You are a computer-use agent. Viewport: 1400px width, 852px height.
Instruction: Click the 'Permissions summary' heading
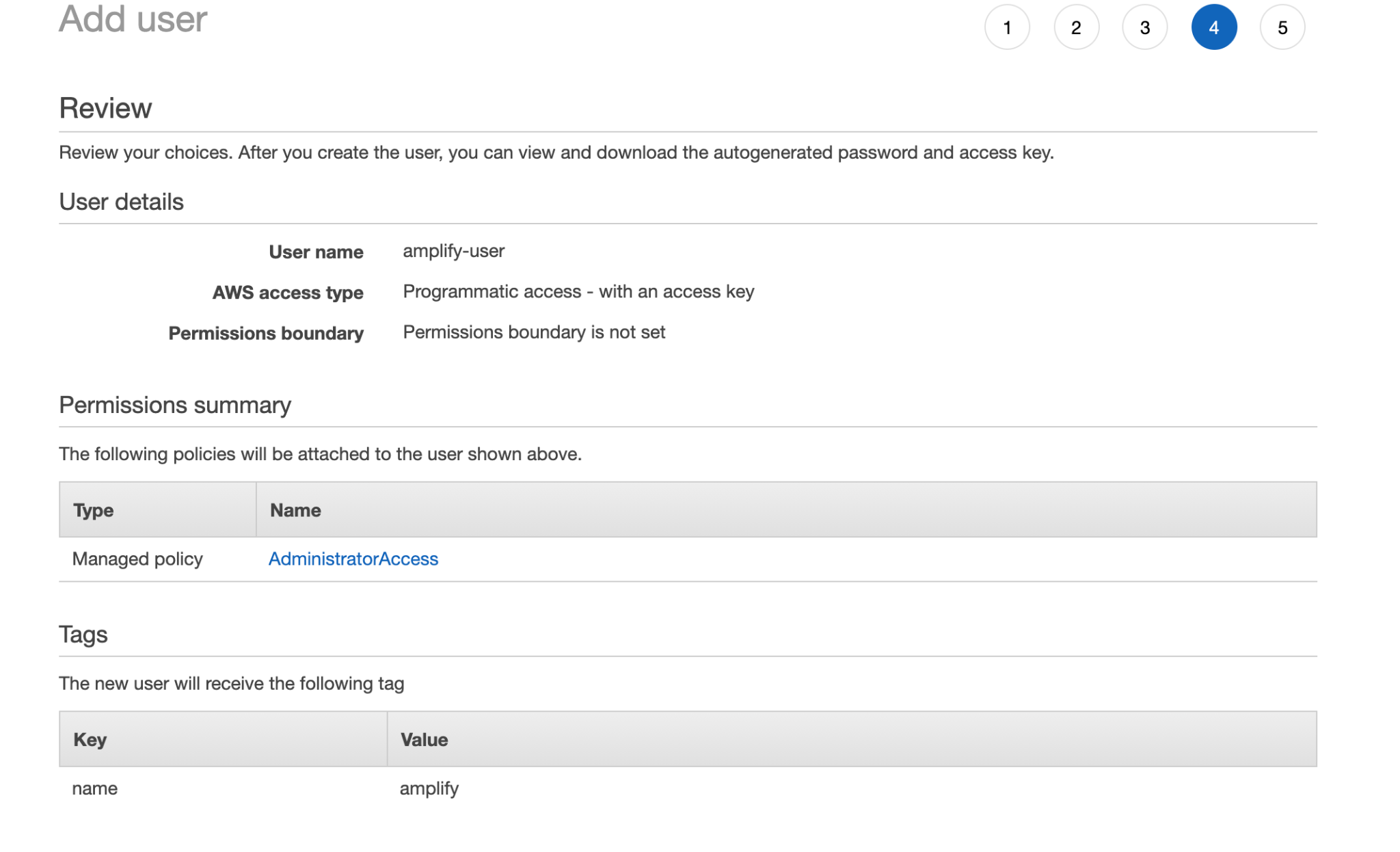175,405
